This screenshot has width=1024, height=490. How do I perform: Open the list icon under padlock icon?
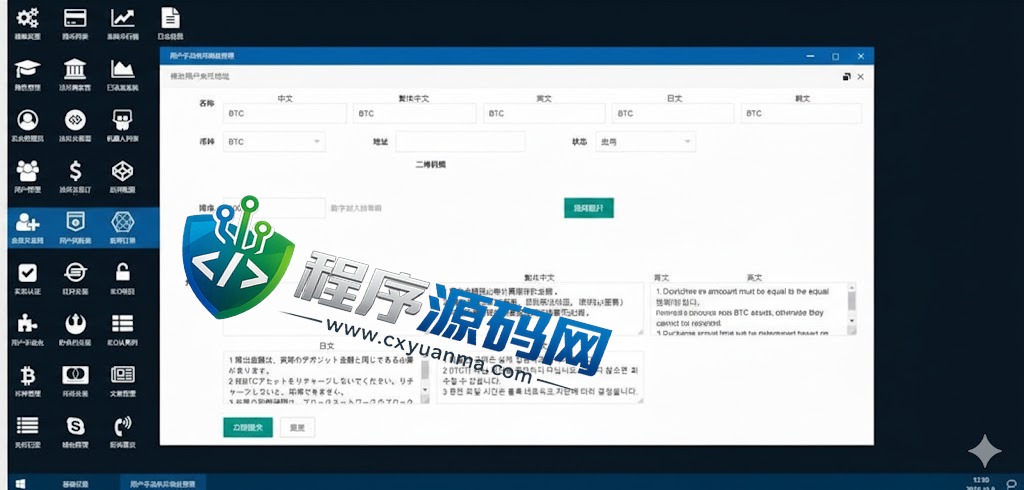[x=122, y=323]
